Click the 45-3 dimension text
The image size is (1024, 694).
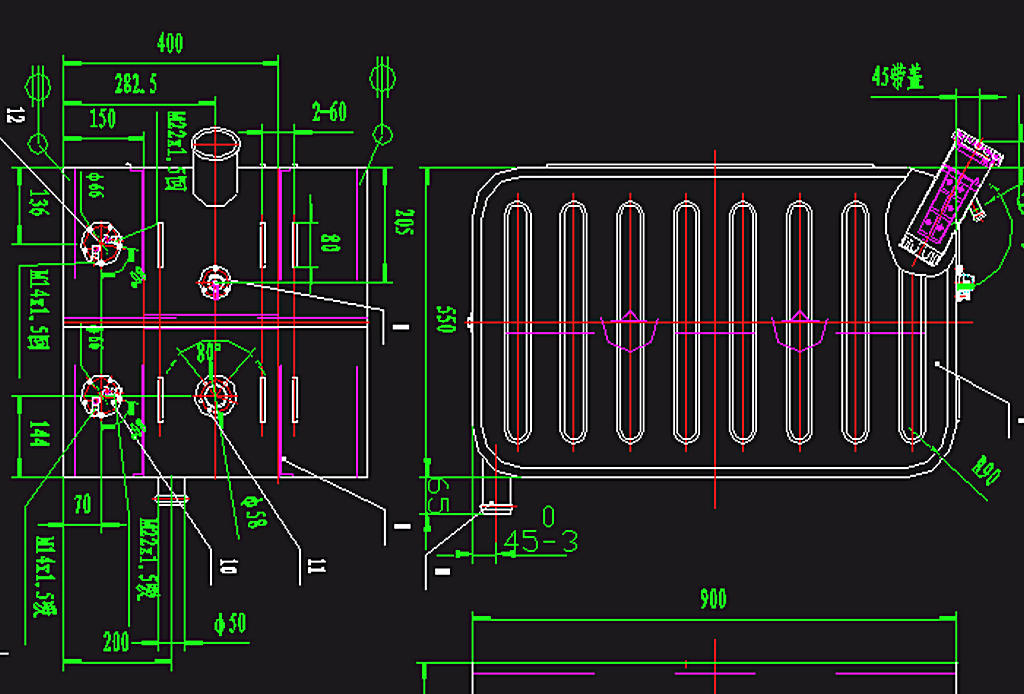541,542
